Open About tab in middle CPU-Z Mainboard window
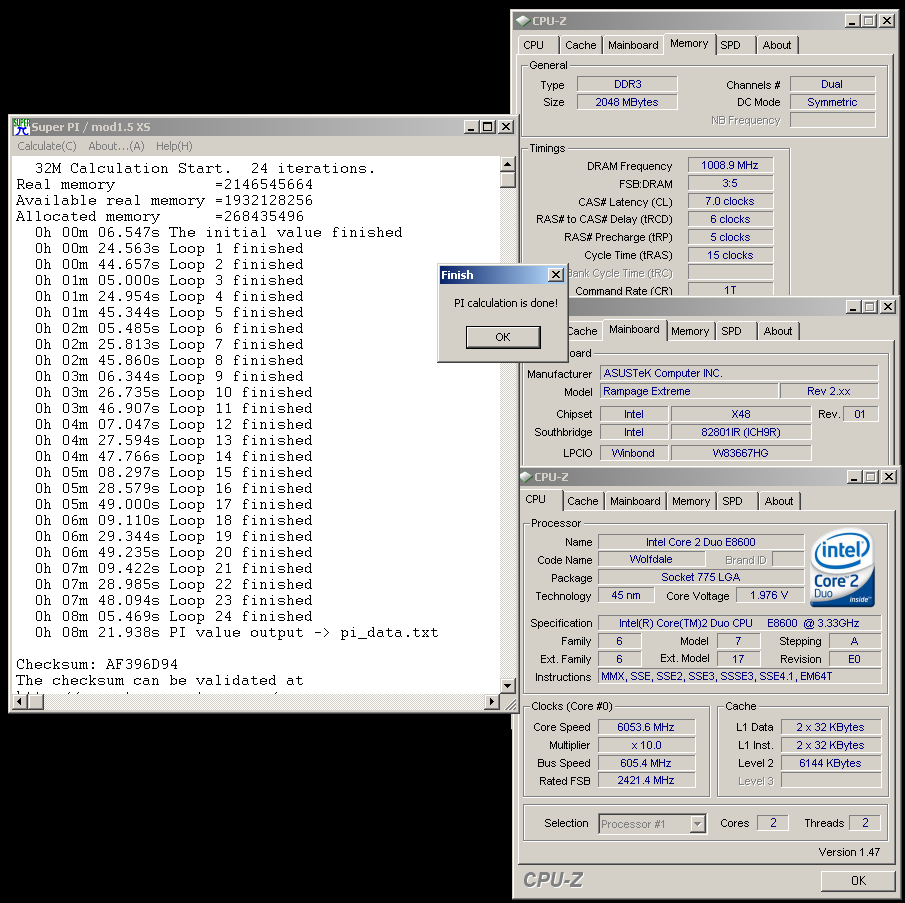Viewport: 905px width, 903px height. point(778,331)
